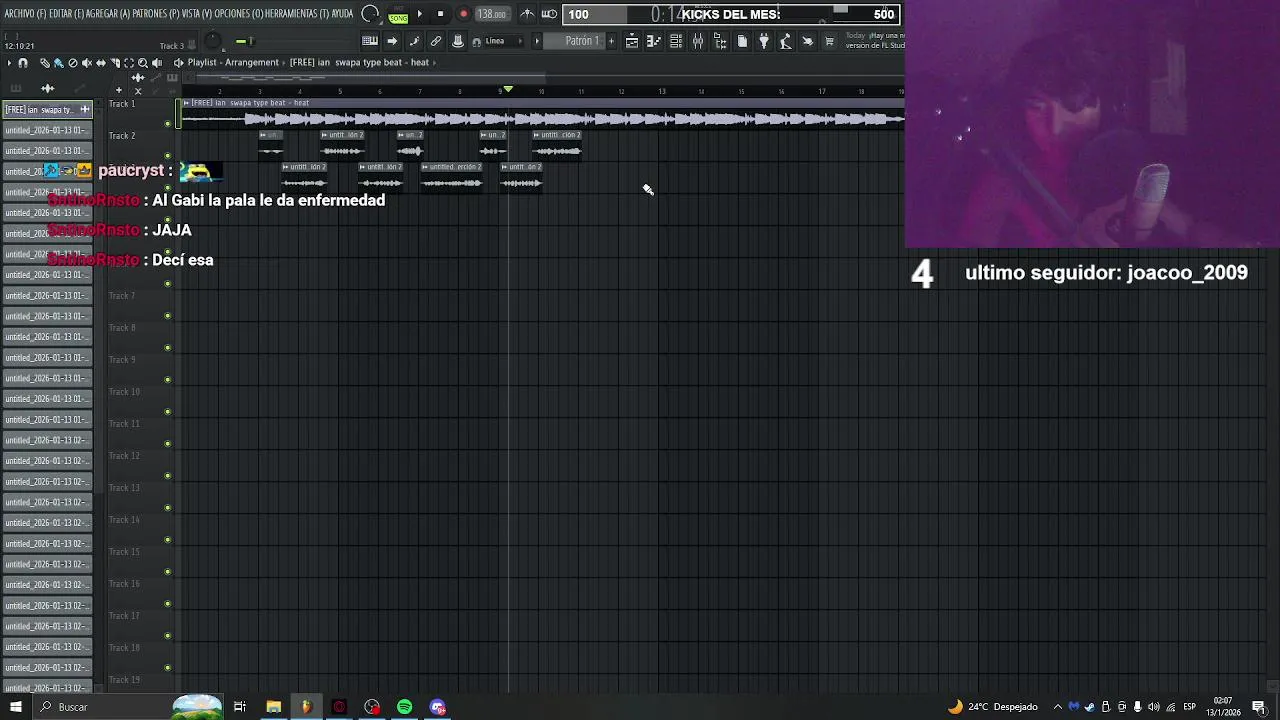The height and width of the screenshot is (720, 1280).
Task: Select the Slice tool
Action: [x=114, y=63]
